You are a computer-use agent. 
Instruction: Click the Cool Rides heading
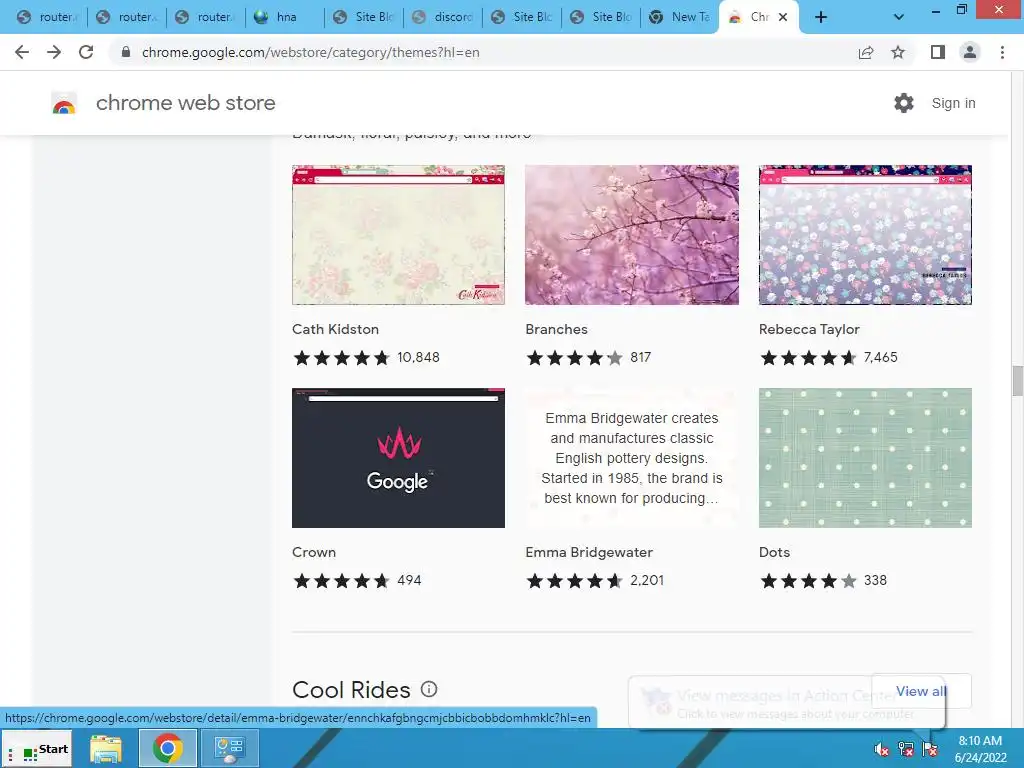[351, 690]
